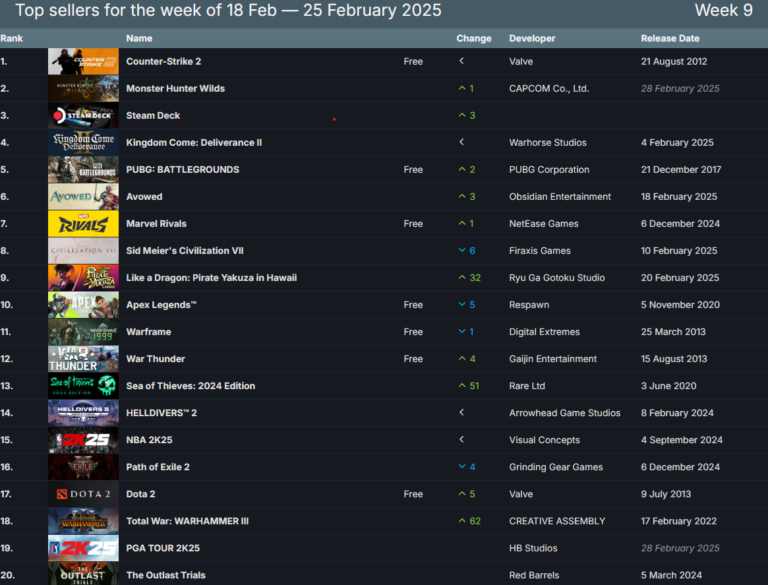
Task: Click the Release Date column header
Action: (670, 38)
